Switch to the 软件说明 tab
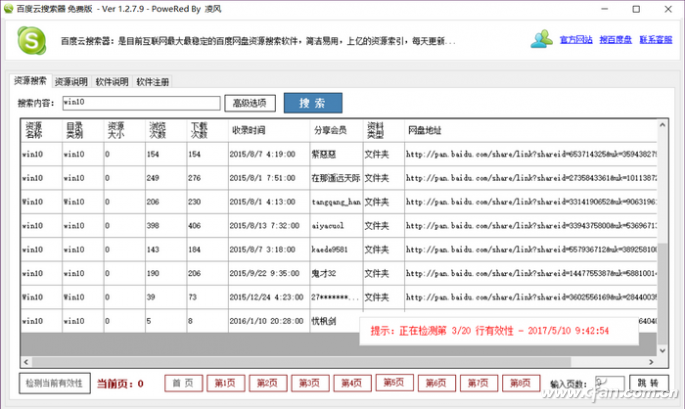This screenshot has height=409, width=685. tap(112, 82)
